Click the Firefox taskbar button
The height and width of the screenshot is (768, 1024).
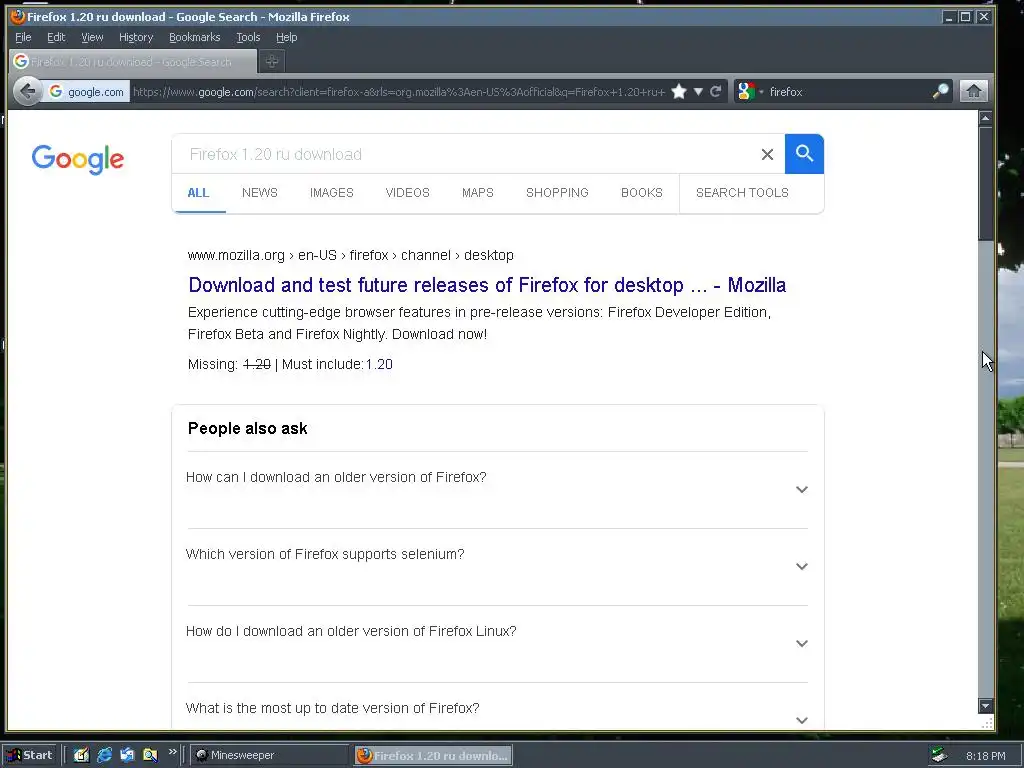434,755
